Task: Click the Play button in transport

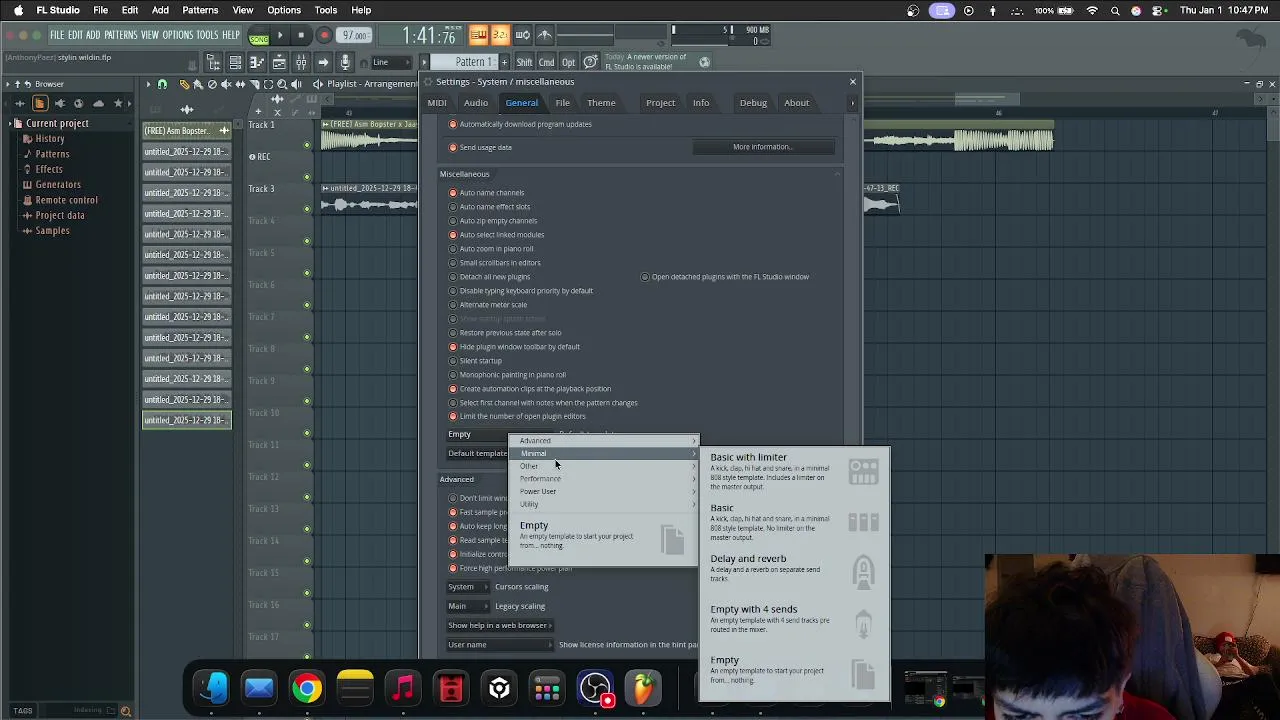Action: [280, 35]
